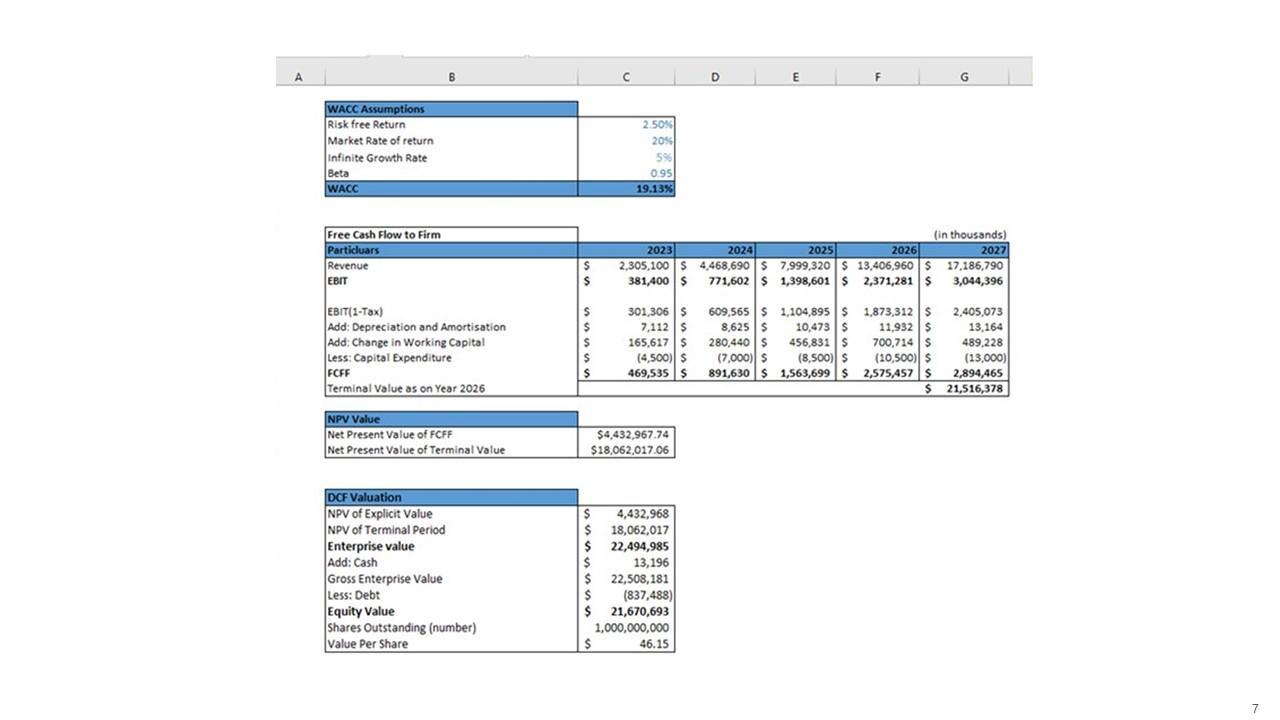Select the Net Present Value of FCFF amount
Screen dimensions: 1280x720
627,435
